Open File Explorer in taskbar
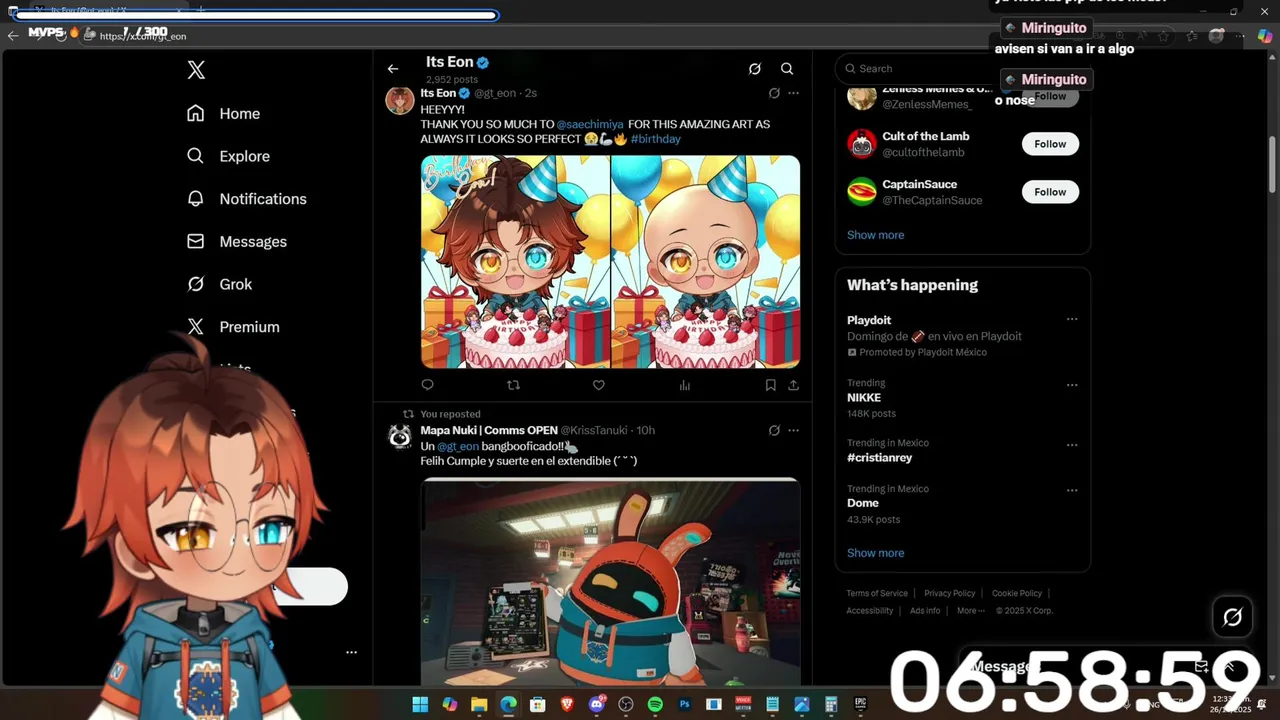The width and height of the screenshot is (1280, 720). 479,705
